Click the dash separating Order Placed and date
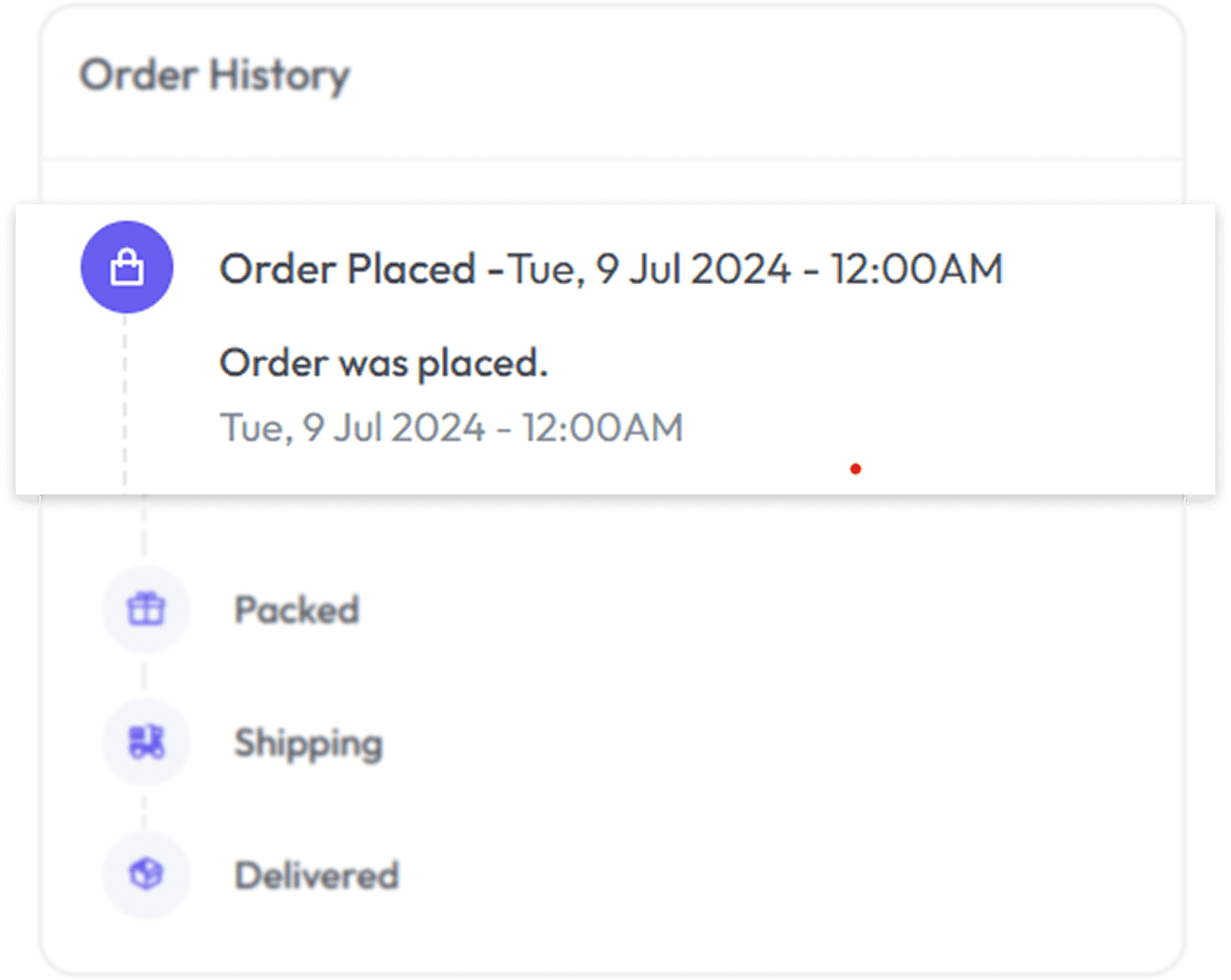The width and height of the screenshot is (1231, 980). pos(495,270)
